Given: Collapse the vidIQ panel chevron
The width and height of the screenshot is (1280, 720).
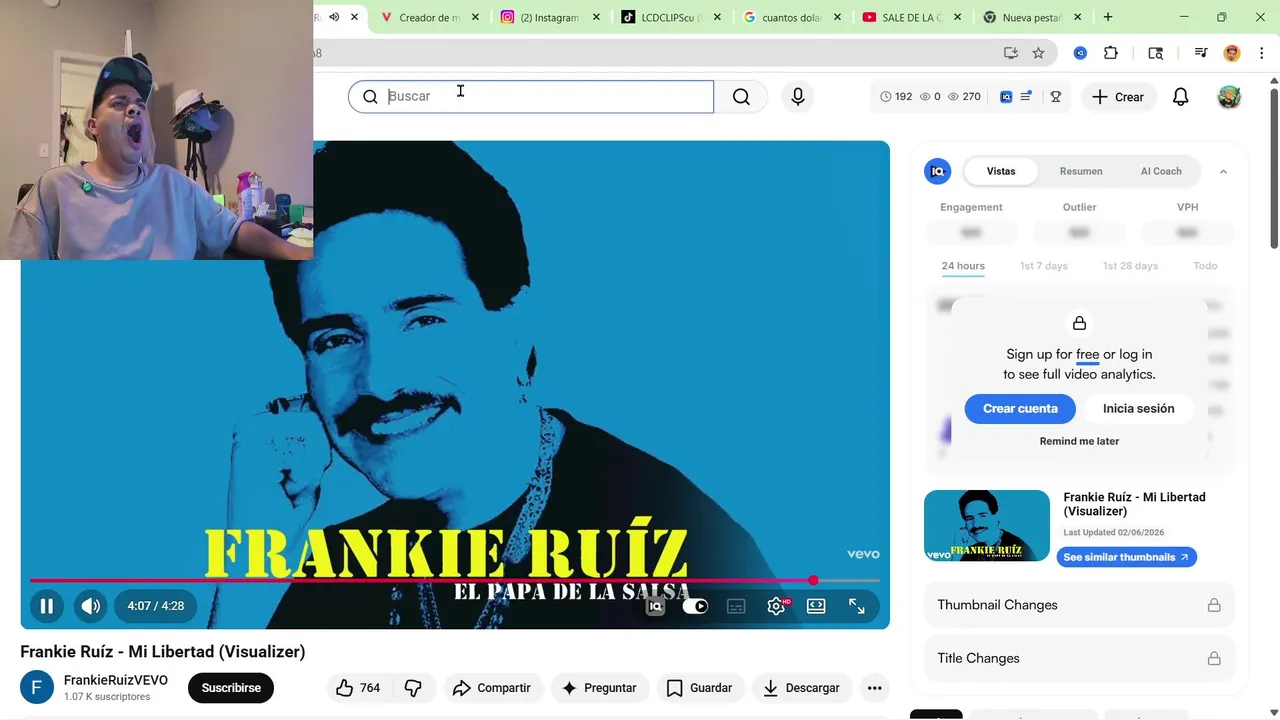Looking at the screenshot, I should 1223,172.
